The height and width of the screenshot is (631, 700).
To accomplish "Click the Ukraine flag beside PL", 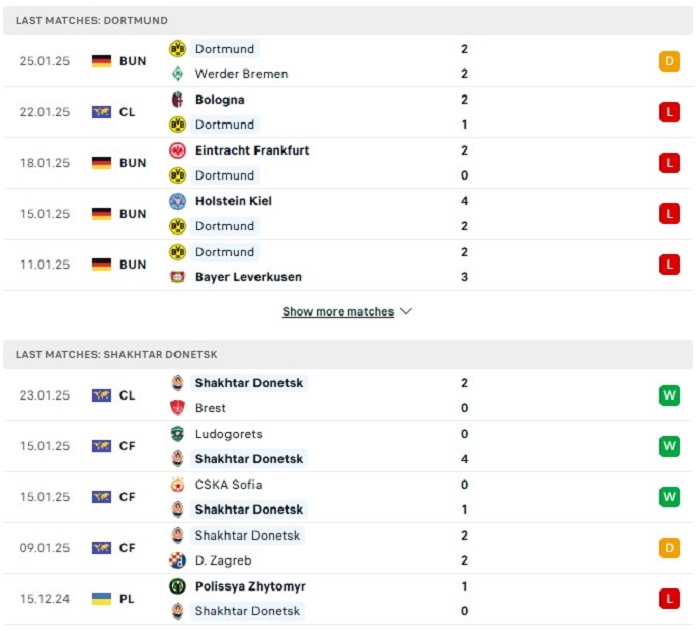I will (x=101, y=599).
